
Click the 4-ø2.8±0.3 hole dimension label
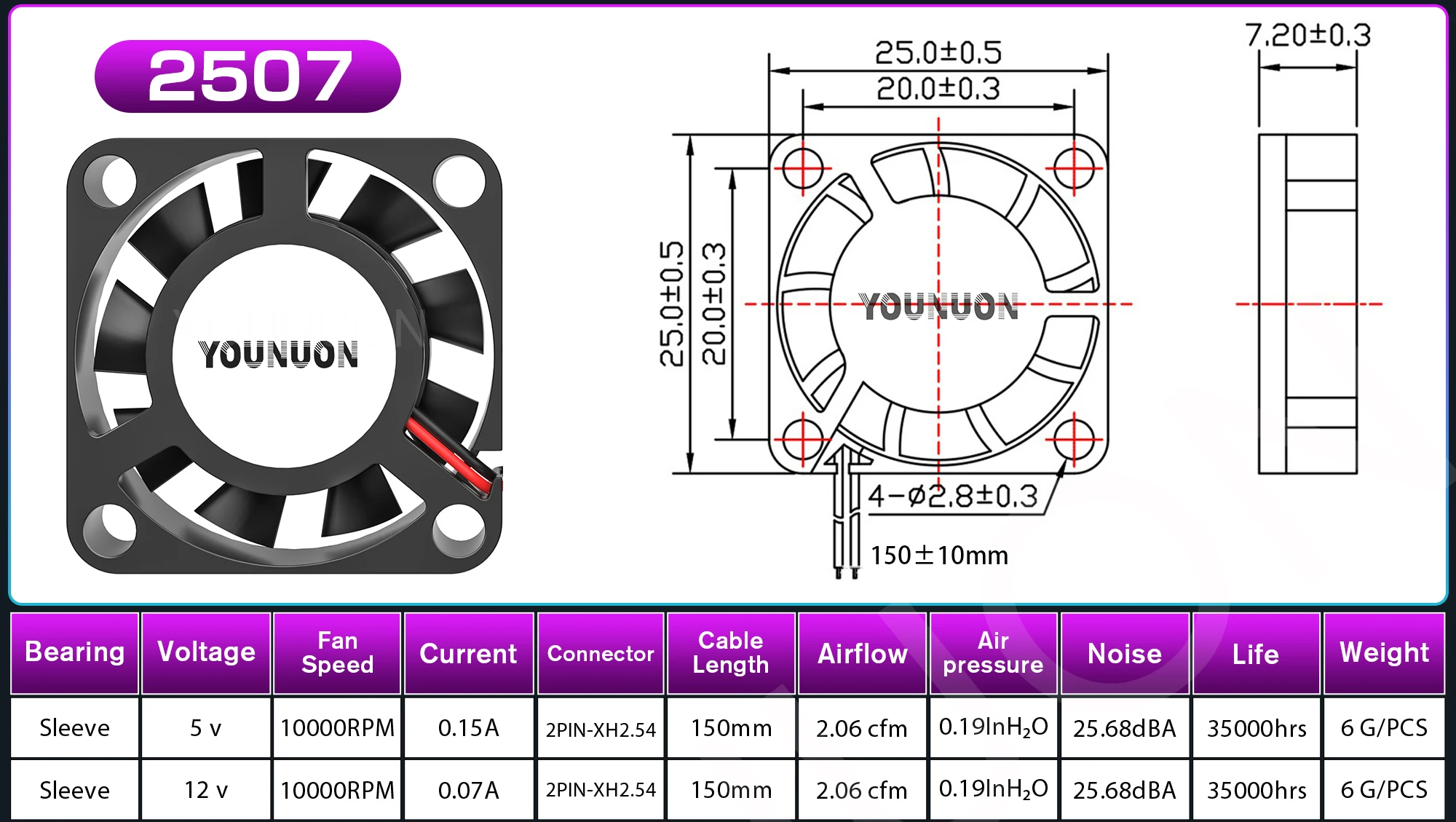pos(953,497)
